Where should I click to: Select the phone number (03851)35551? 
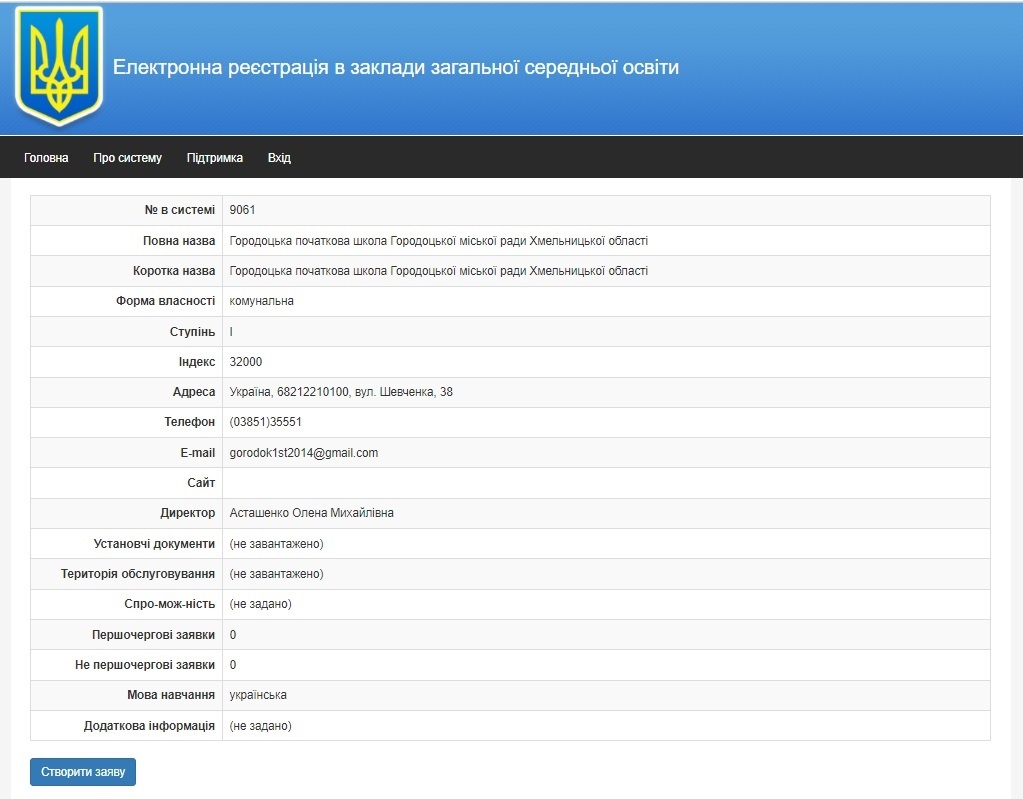266,422
